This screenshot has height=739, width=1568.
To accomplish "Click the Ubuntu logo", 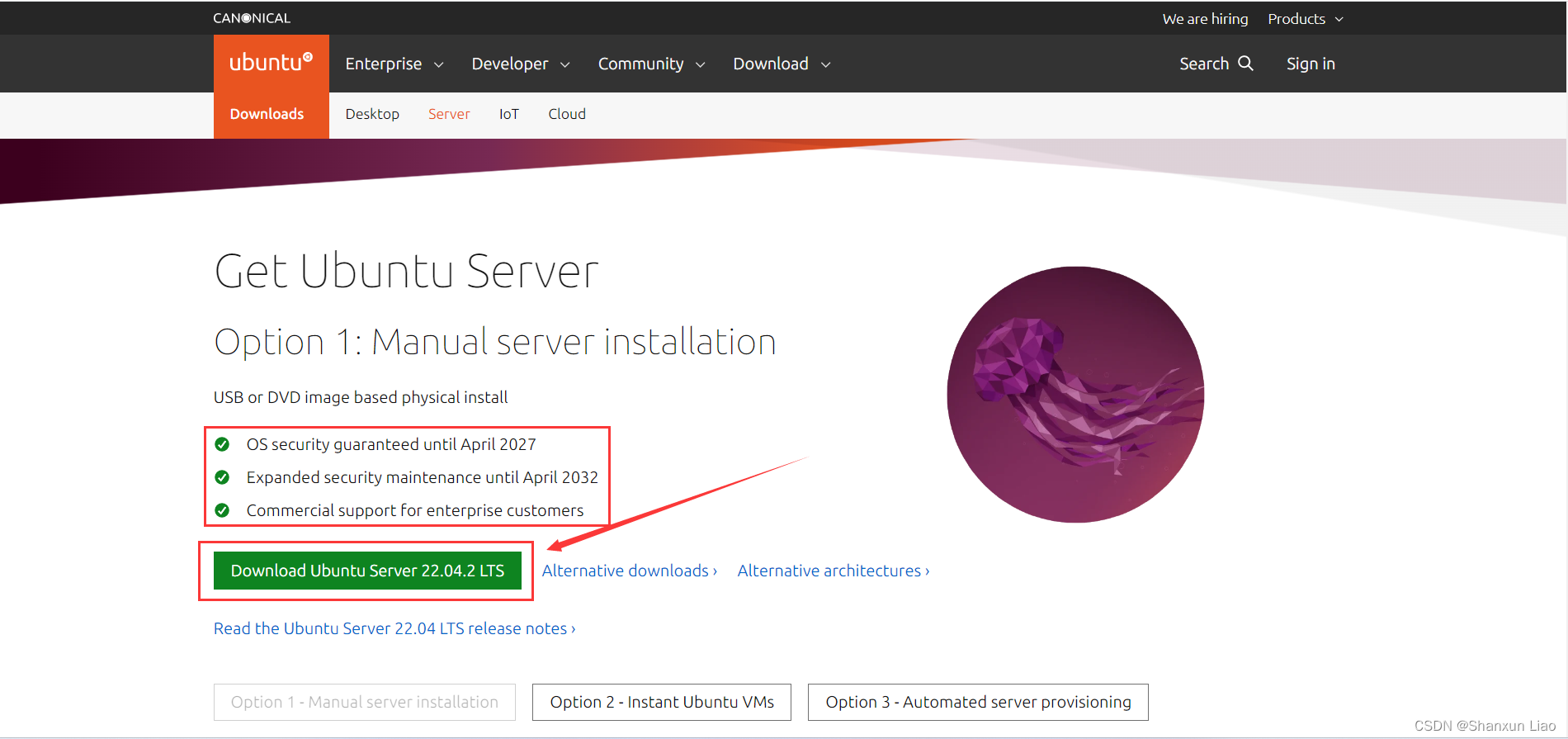I will coord(271,63).
